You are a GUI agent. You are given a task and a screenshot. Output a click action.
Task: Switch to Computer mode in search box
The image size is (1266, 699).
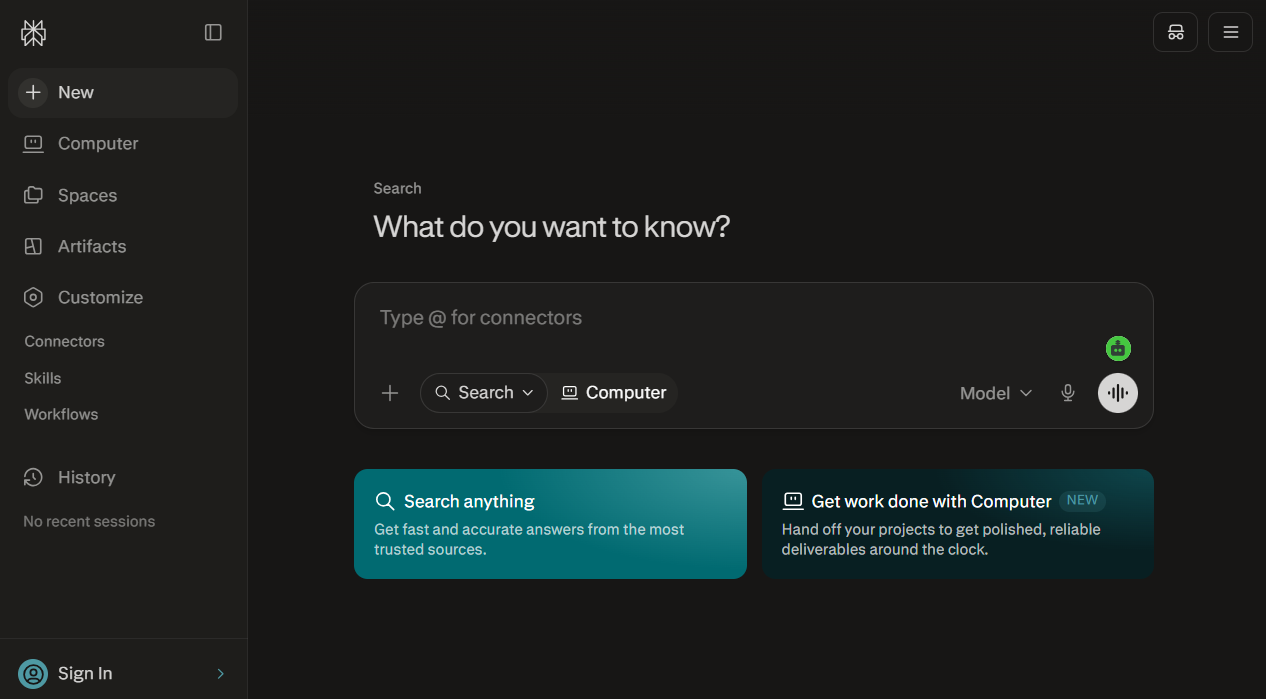pyautogui.click(x=613, y=393)
